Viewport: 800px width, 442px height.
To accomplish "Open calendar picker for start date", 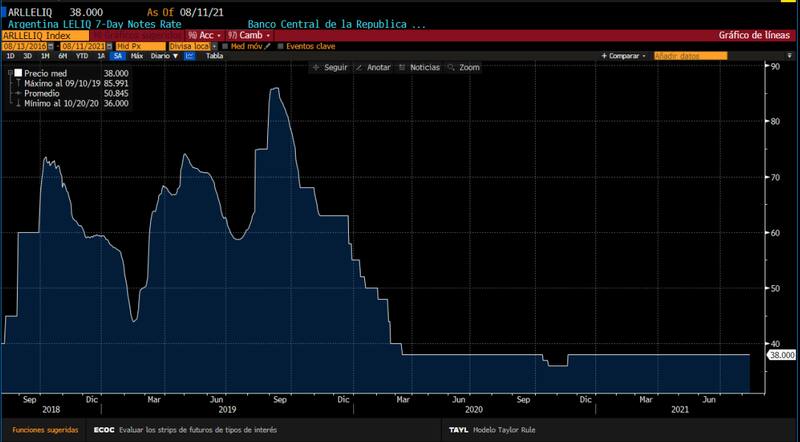I will pos(53,46).
